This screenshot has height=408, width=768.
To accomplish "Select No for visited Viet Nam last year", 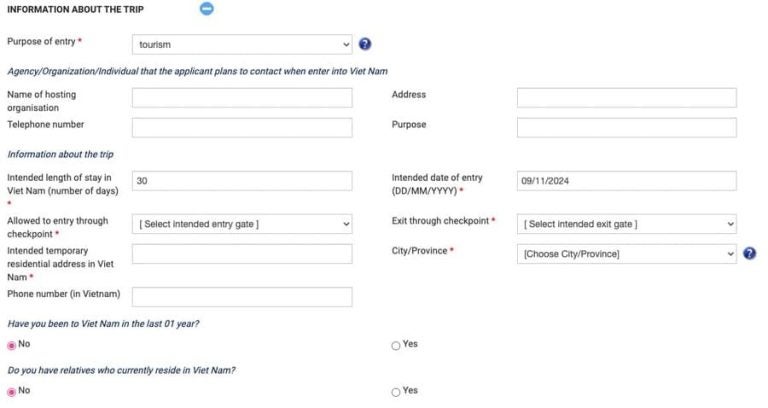I will pos(12,345).
